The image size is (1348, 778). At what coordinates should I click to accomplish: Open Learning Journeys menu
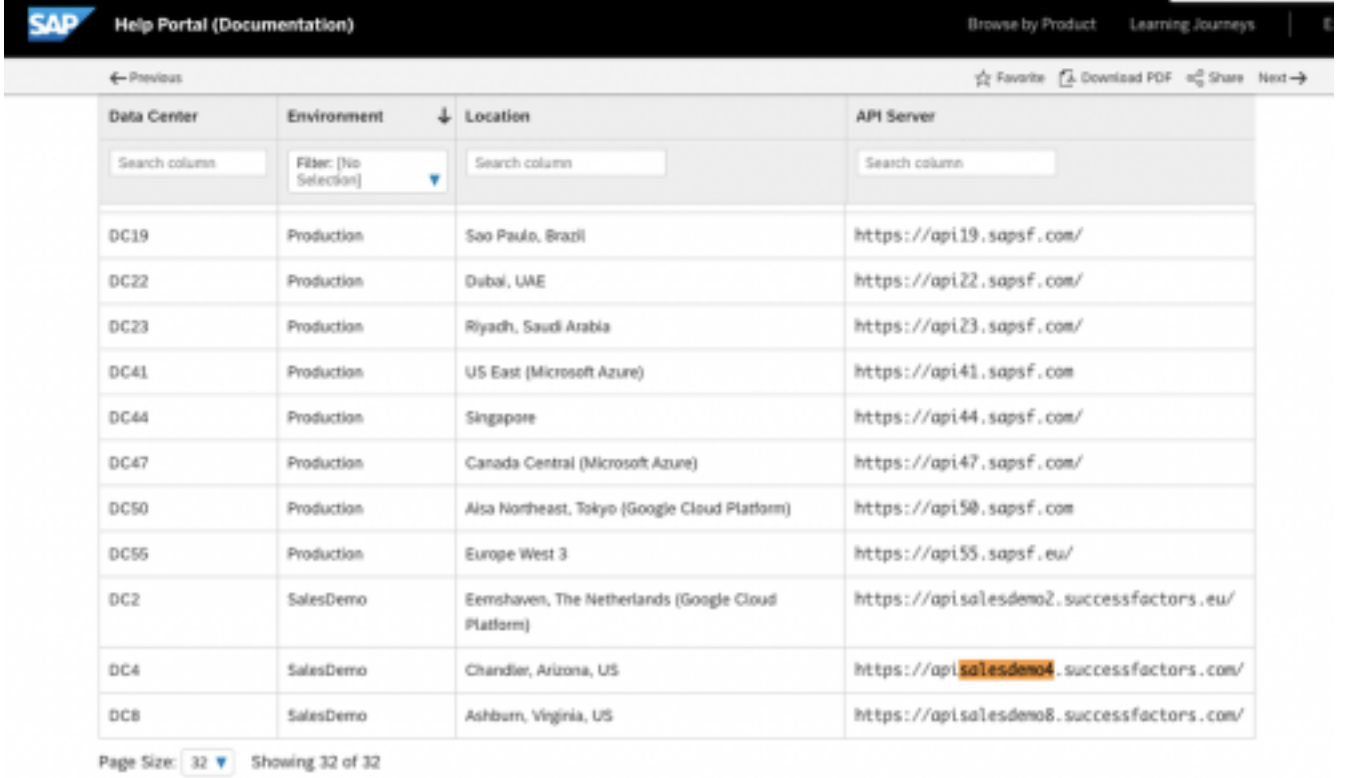pyautogui.click(x=1191, y=24)
